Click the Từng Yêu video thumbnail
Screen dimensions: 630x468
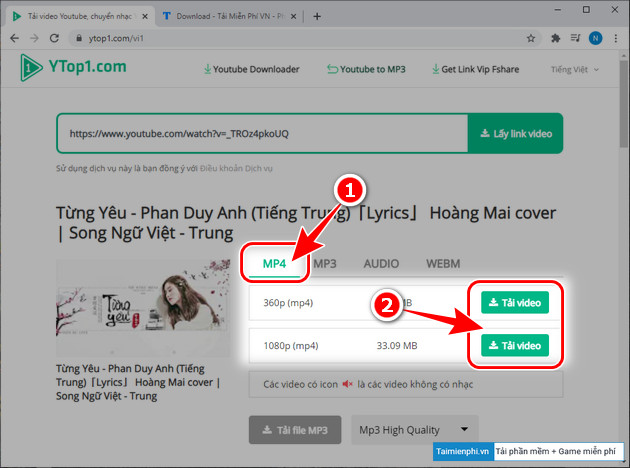[143, 308]
